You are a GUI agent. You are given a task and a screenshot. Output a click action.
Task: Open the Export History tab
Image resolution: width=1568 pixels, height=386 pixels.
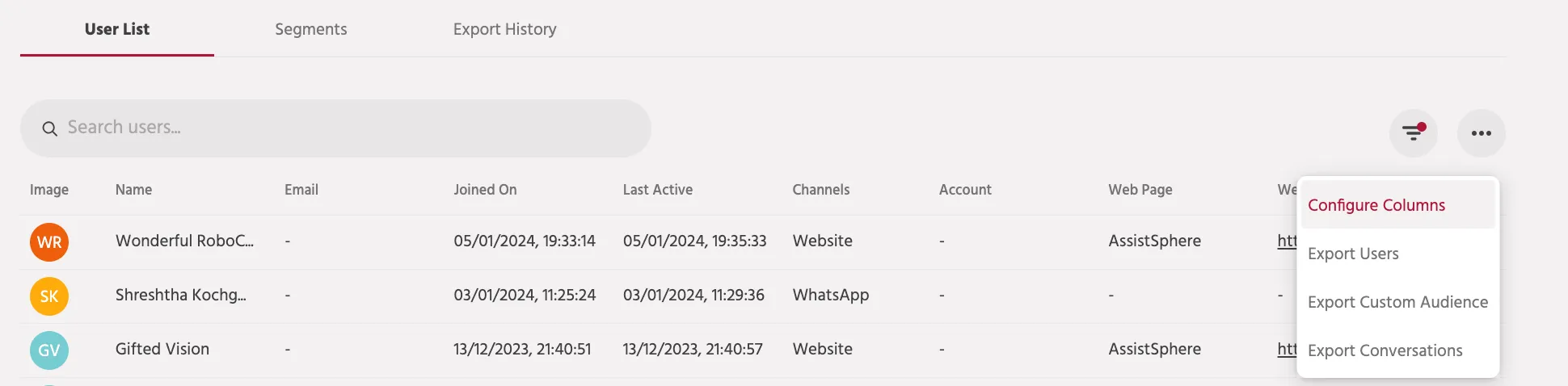click(505, 29)
